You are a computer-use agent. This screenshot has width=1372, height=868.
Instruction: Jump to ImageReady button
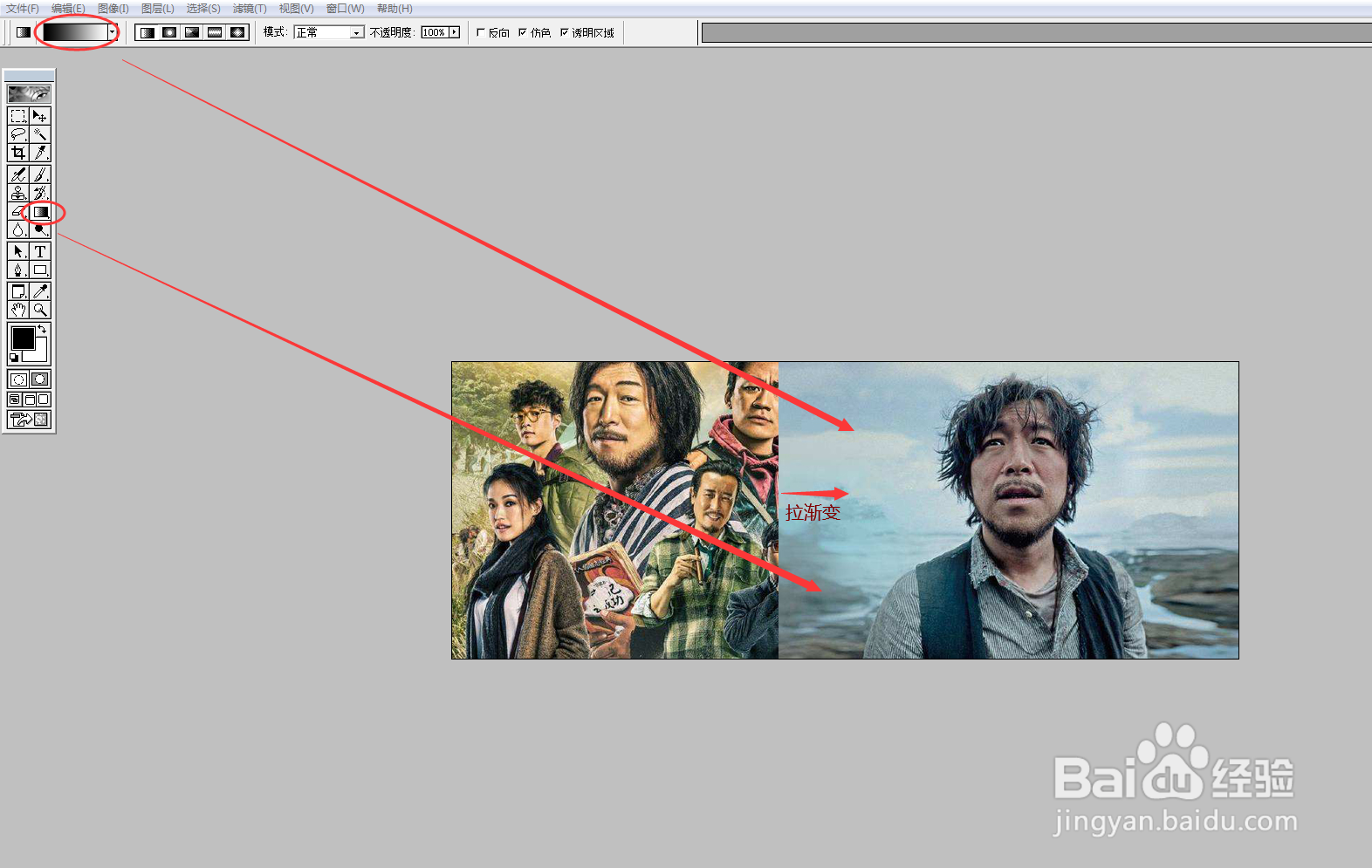[29, 420]
